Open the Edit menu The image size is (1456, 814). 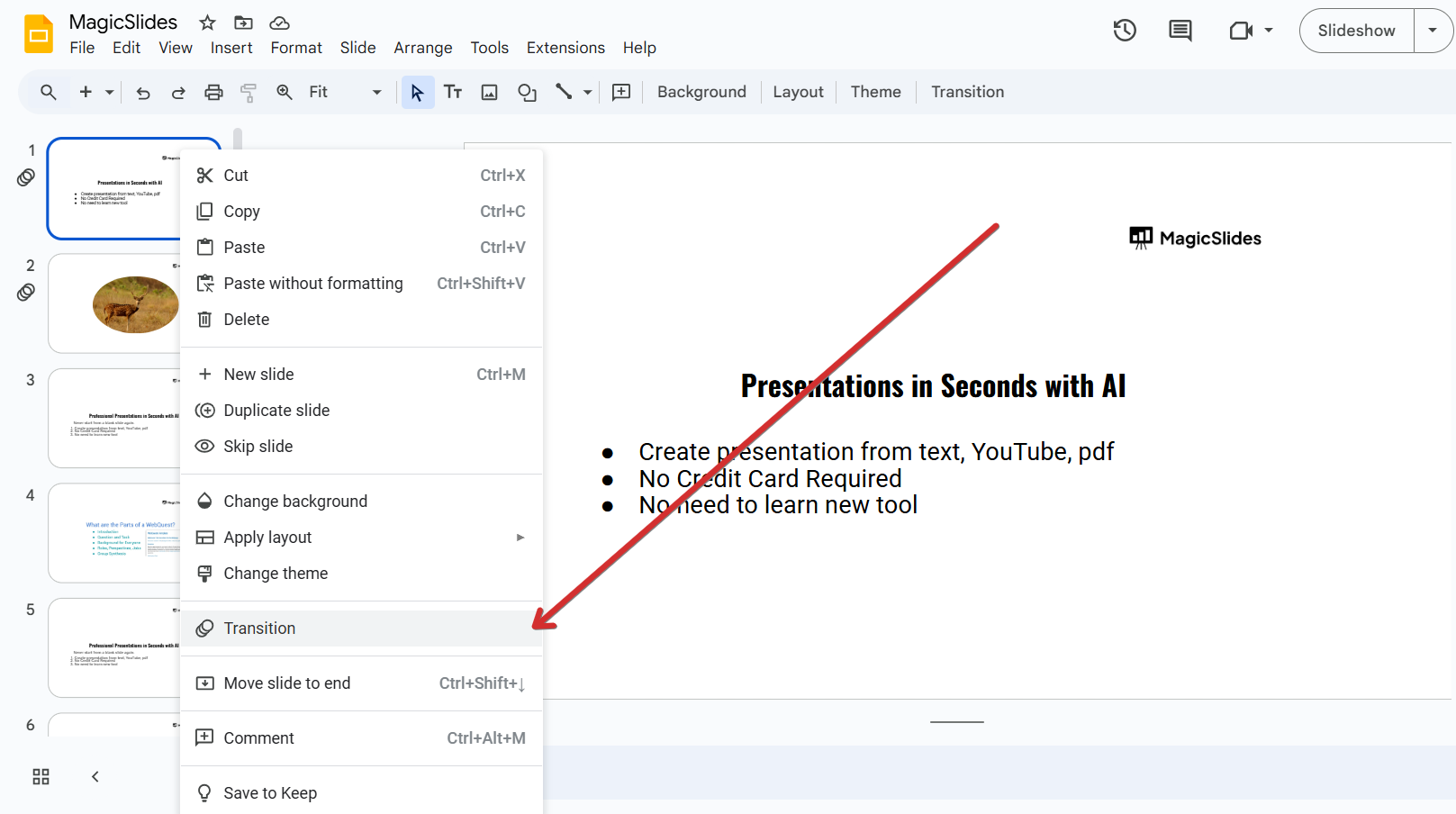[126, 48]
